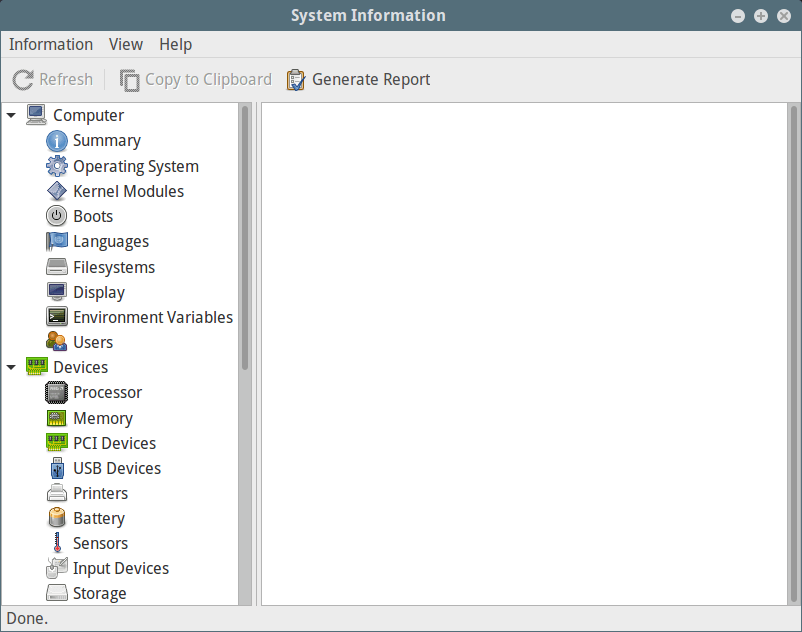
Task: Click the USB Devices stick icon
Action: (x=56, y=468)
